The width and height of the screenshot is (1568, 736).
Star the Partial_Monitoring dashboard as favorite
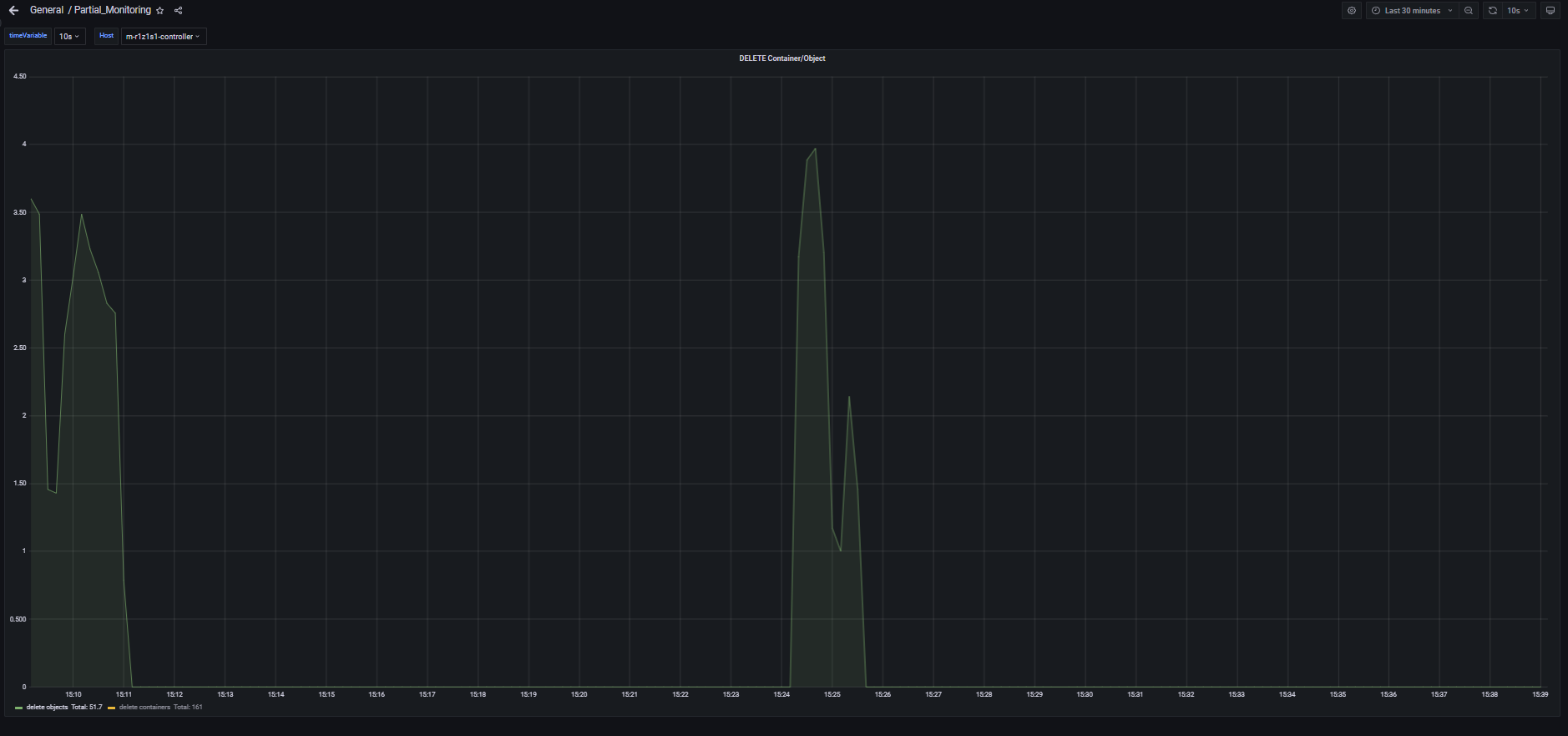[x=160, y=11]
